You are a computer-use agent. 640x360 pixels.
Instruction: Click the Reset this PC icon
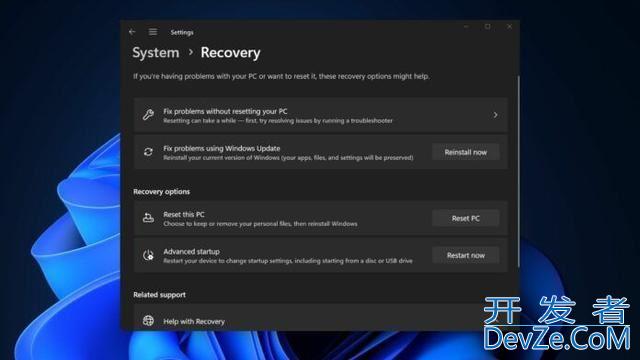(x=148, y=218)
